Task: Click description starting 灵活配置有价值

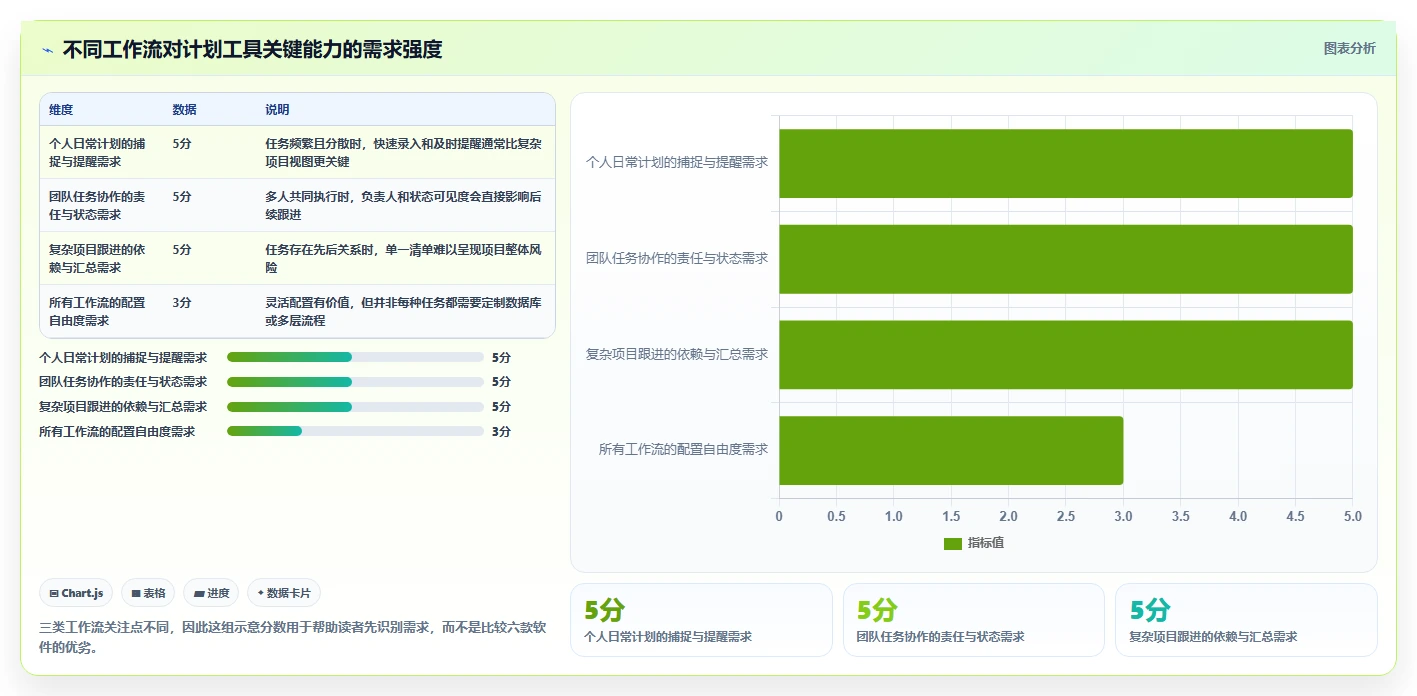Action: pyautogui.click(x=403, y=311)
